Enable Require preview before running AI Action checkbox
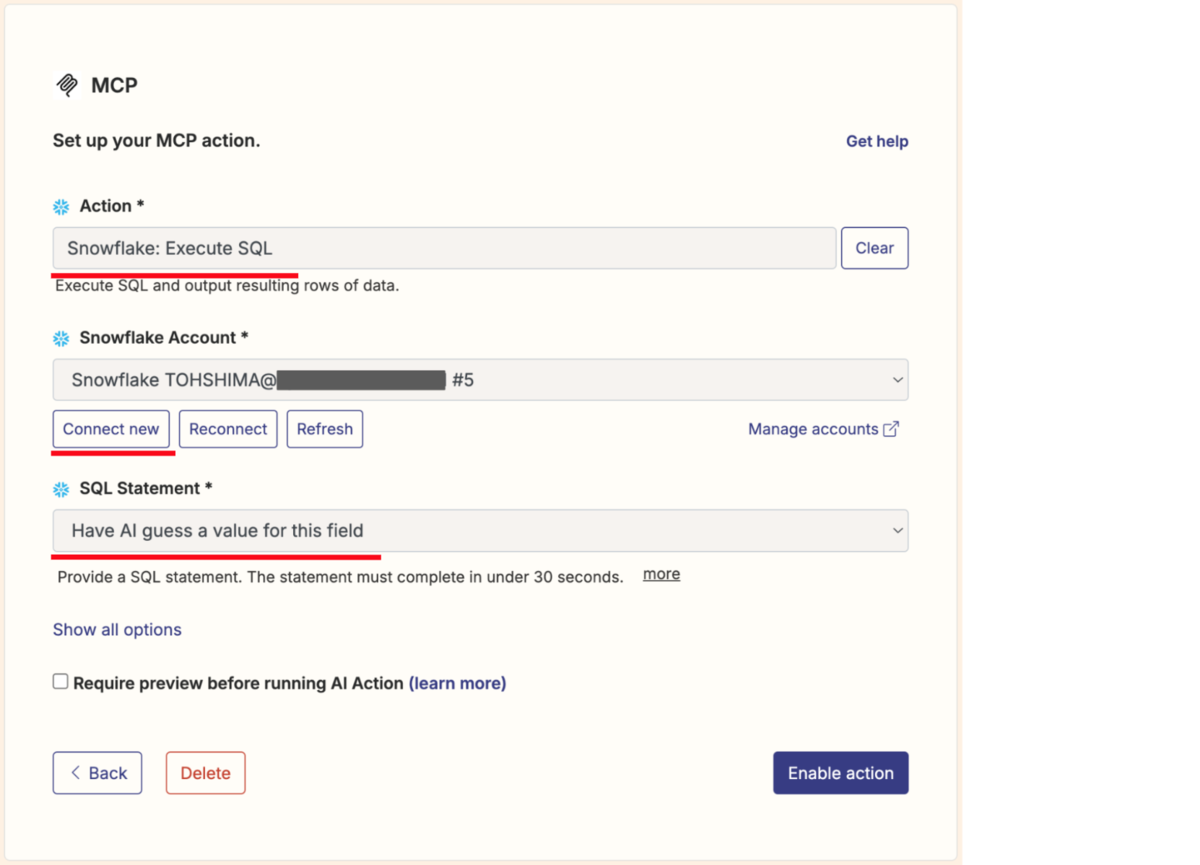1200x865 pixels. (61, 682)
